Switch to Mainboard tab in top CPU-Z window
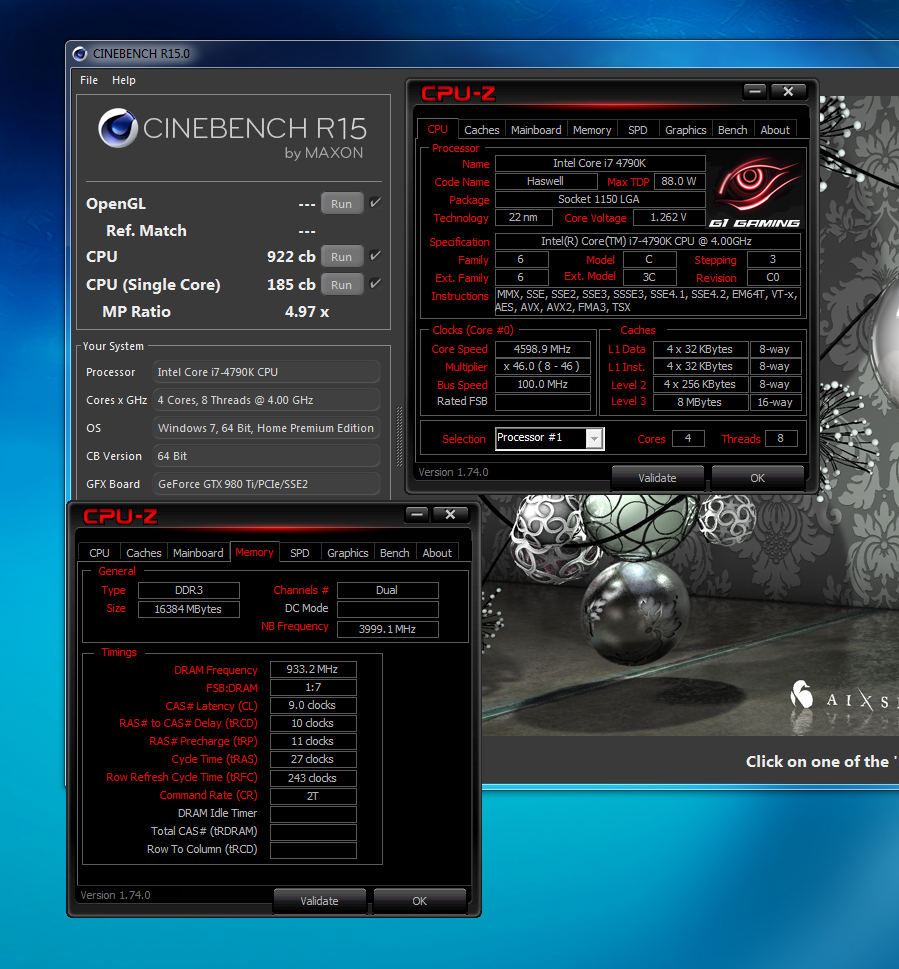The height and width of the screenshot is (969, 899). point(536,130)
